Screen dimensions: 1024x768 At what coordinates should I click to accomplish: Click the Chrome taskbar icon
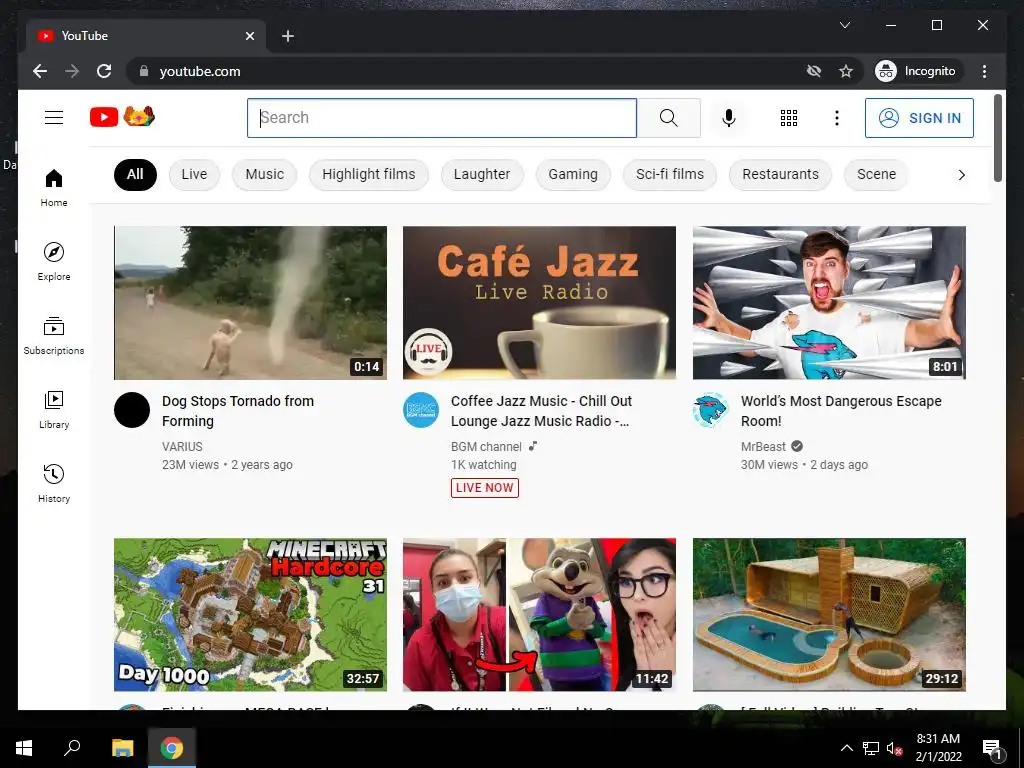172,748
